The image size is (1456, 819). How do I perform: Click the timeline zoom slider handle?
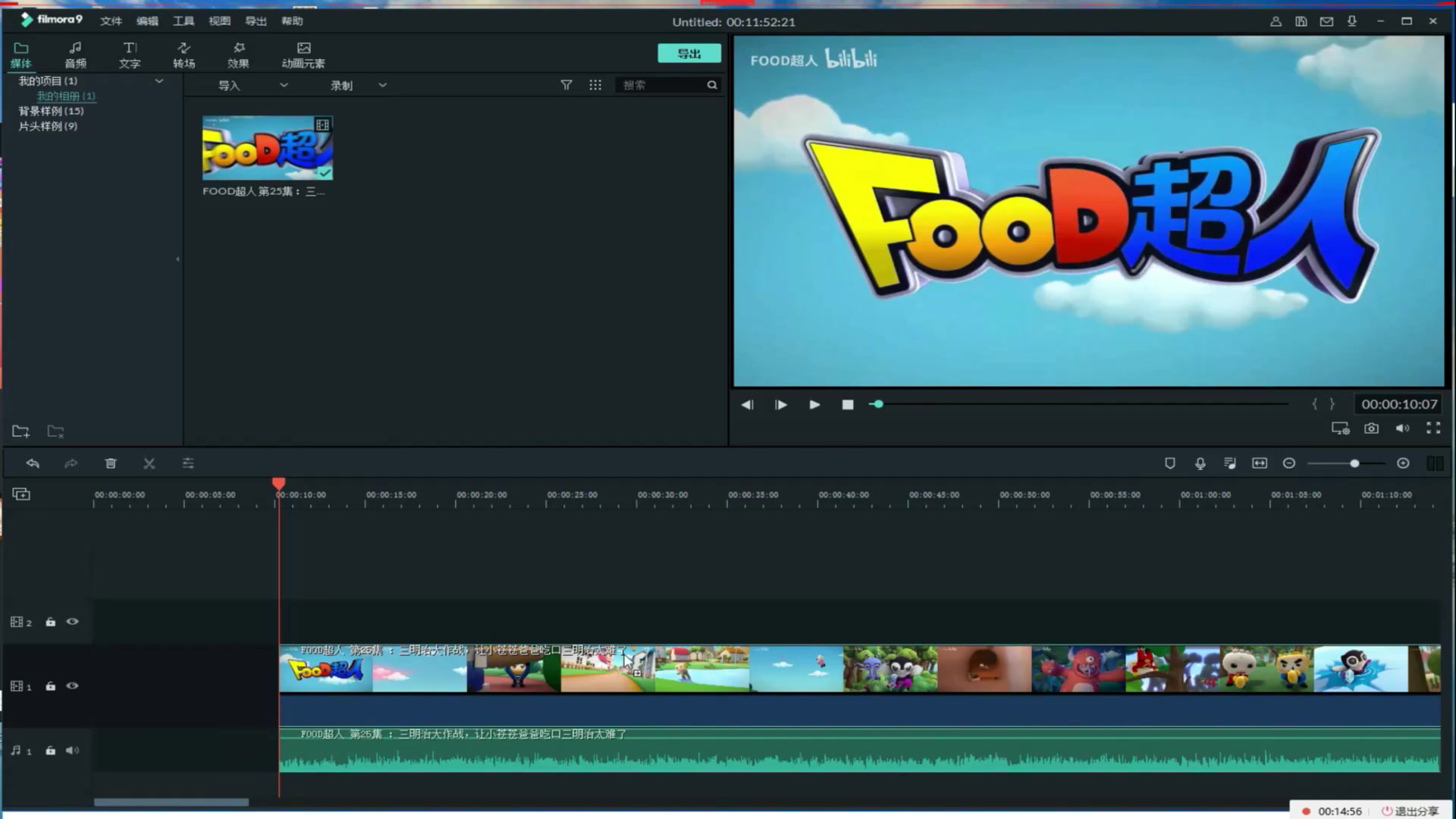pos(1354,463)
